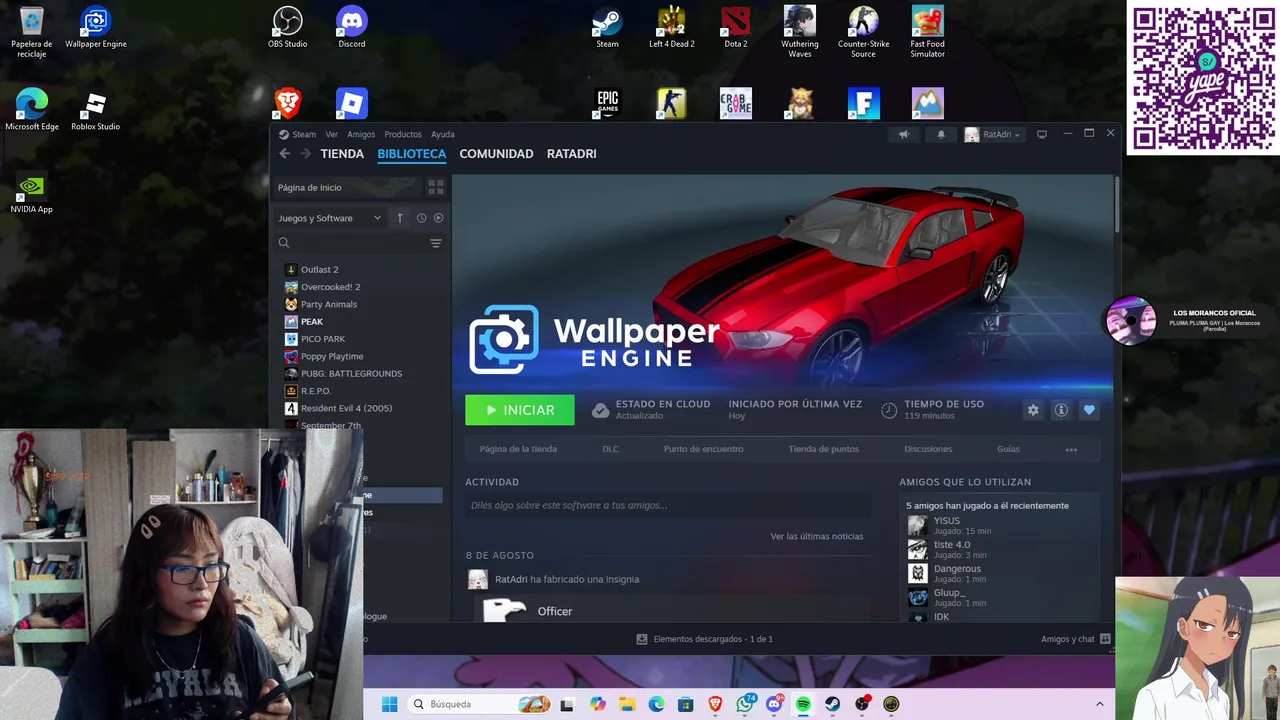
Task: Open Dota 2 desktop shortcut
Action: (736, 28)
